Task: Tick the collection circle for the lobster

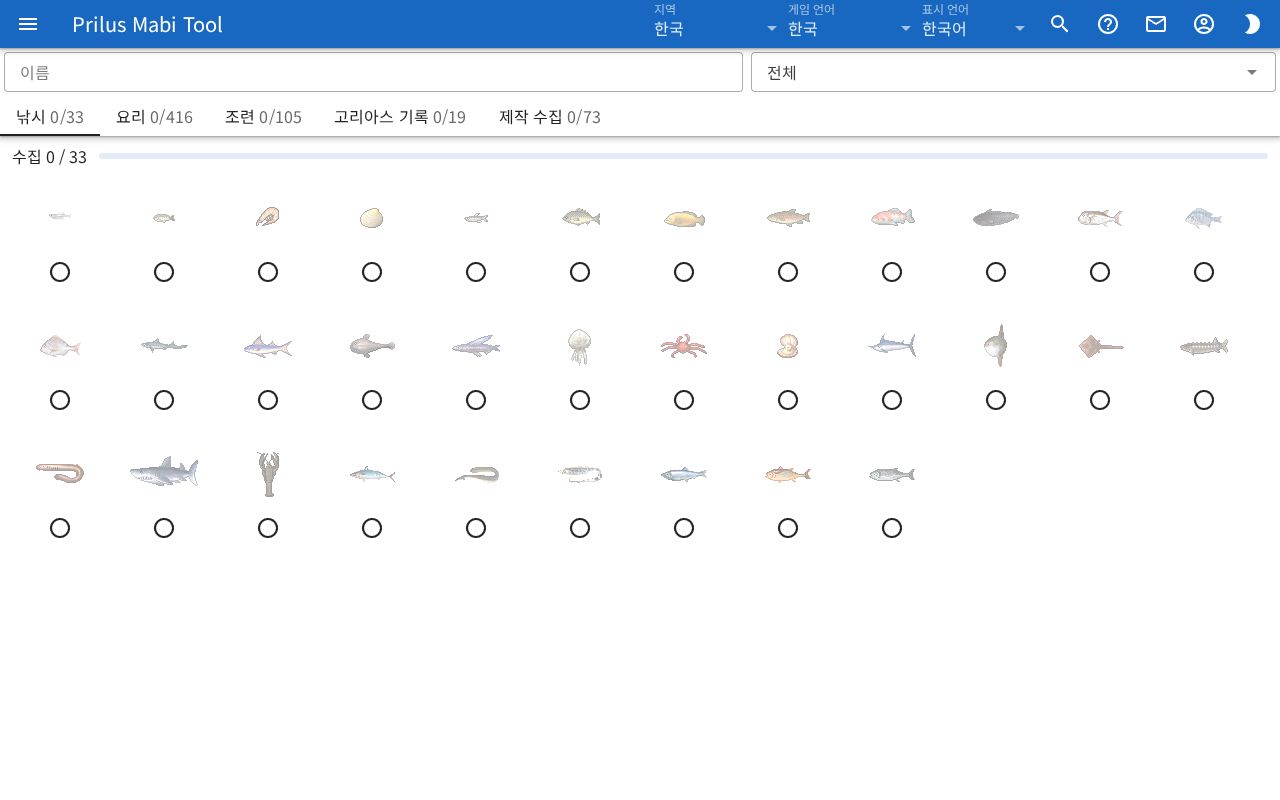Action: (x=268, y=528)
